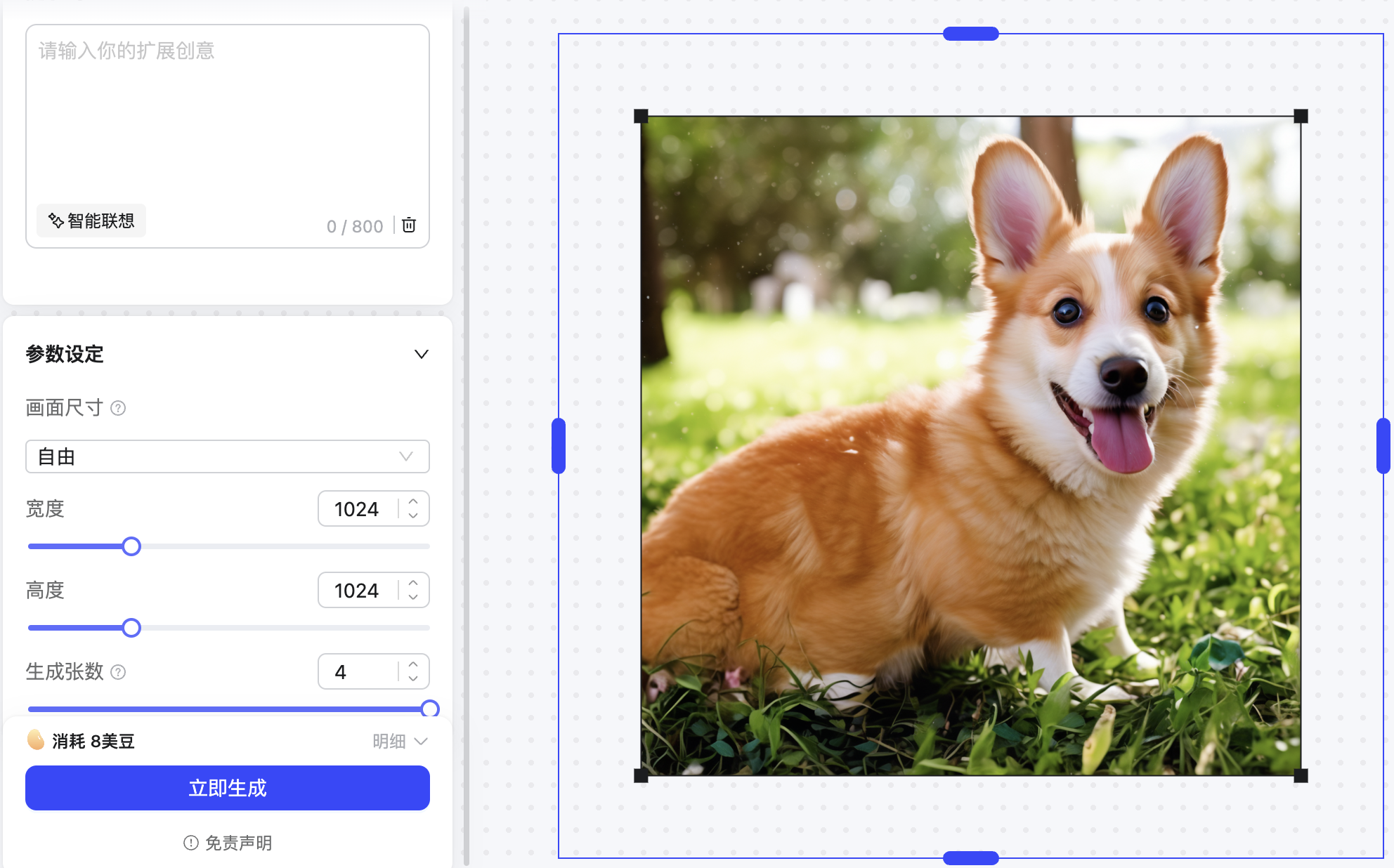Collapse the 参数设定 section
The width and height of the screenshot is (1394, 868).
click(421, 354)
